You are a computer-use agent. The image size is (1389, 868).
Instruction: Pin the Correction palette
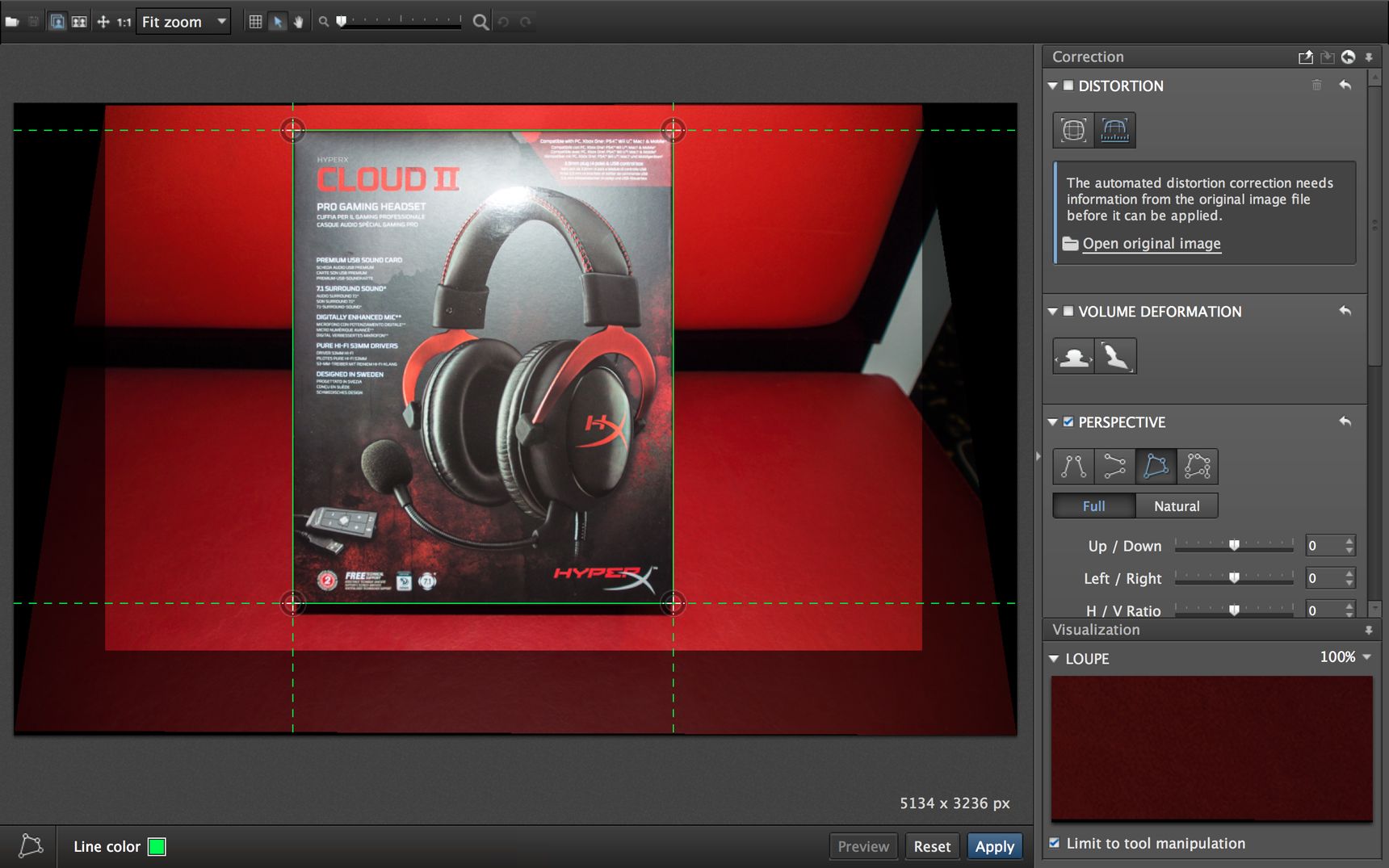click(1369, 57)
